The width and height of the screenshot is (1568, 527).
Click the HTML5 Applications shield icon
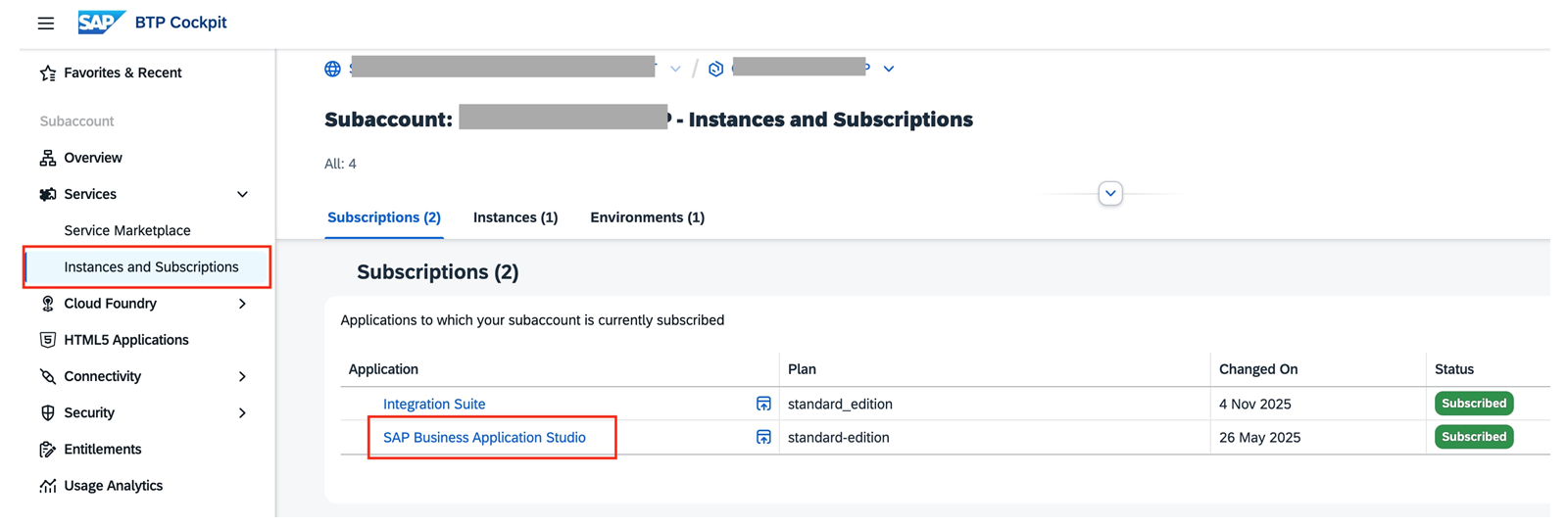tap(48, 340)
